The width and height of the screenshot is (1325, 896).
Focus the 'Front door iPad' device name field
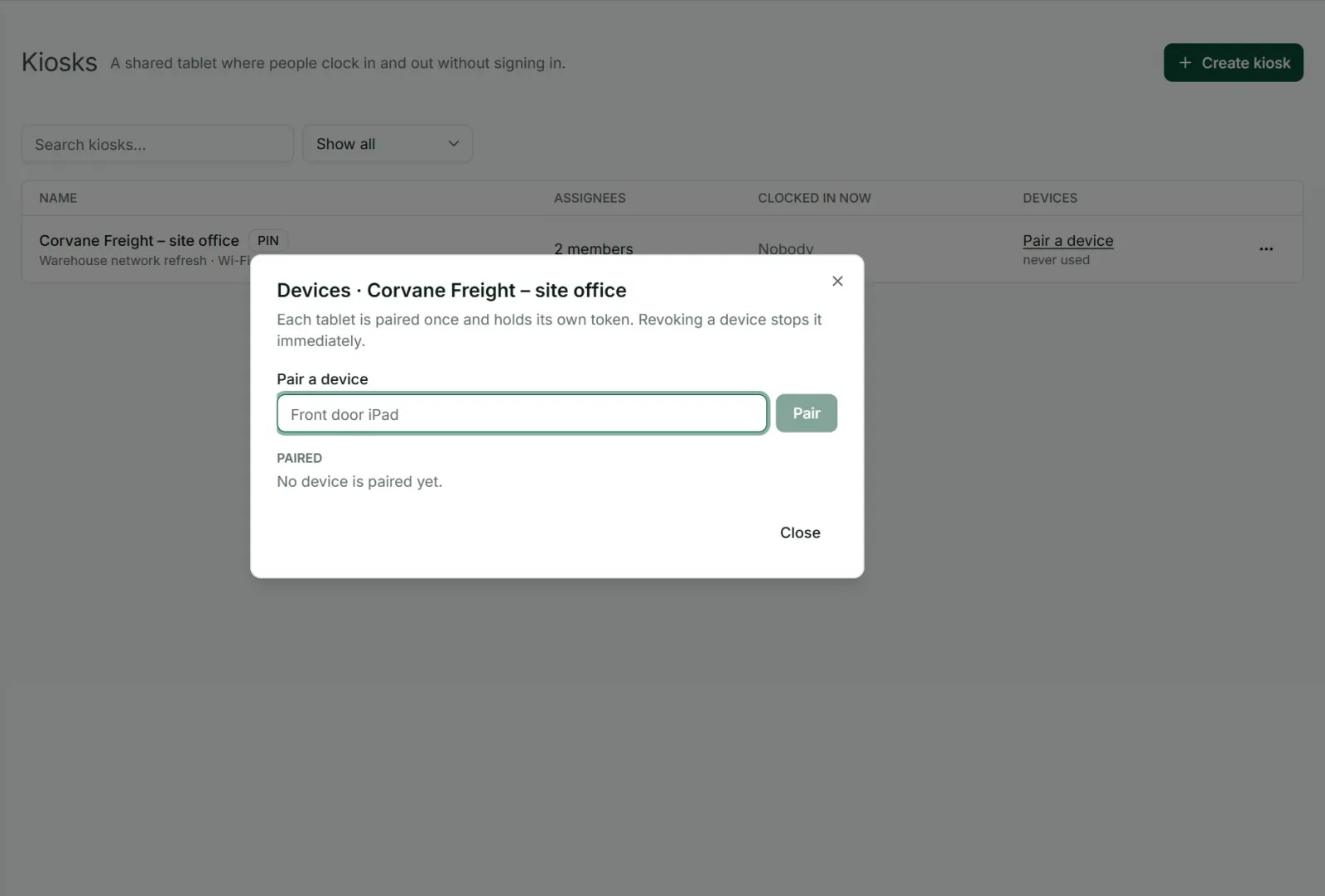click(x=523, y=414)
